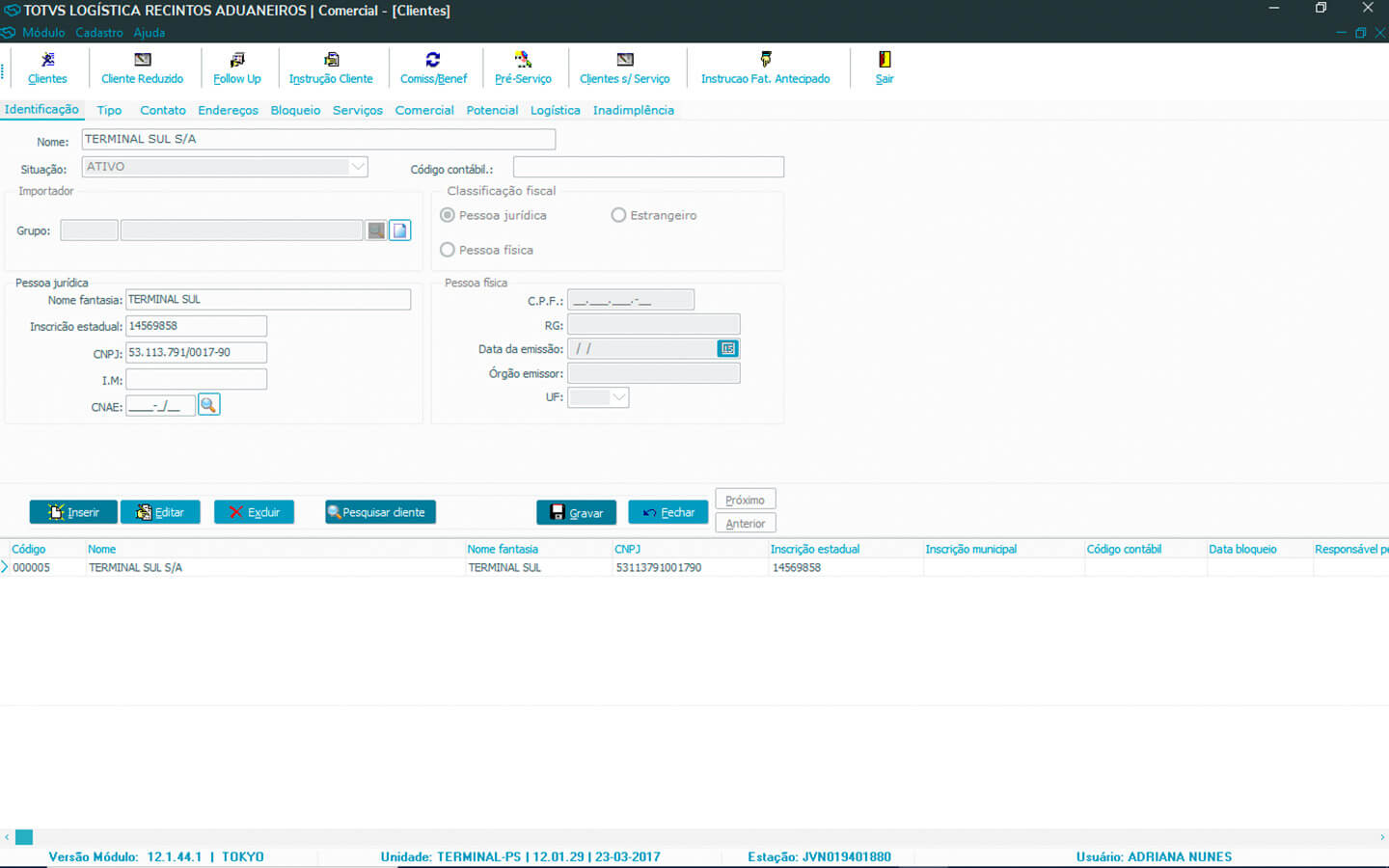Click the horizontal scrollbar thumb
The height and width of the screenshot is (868, 1389).
coord(24,837)
